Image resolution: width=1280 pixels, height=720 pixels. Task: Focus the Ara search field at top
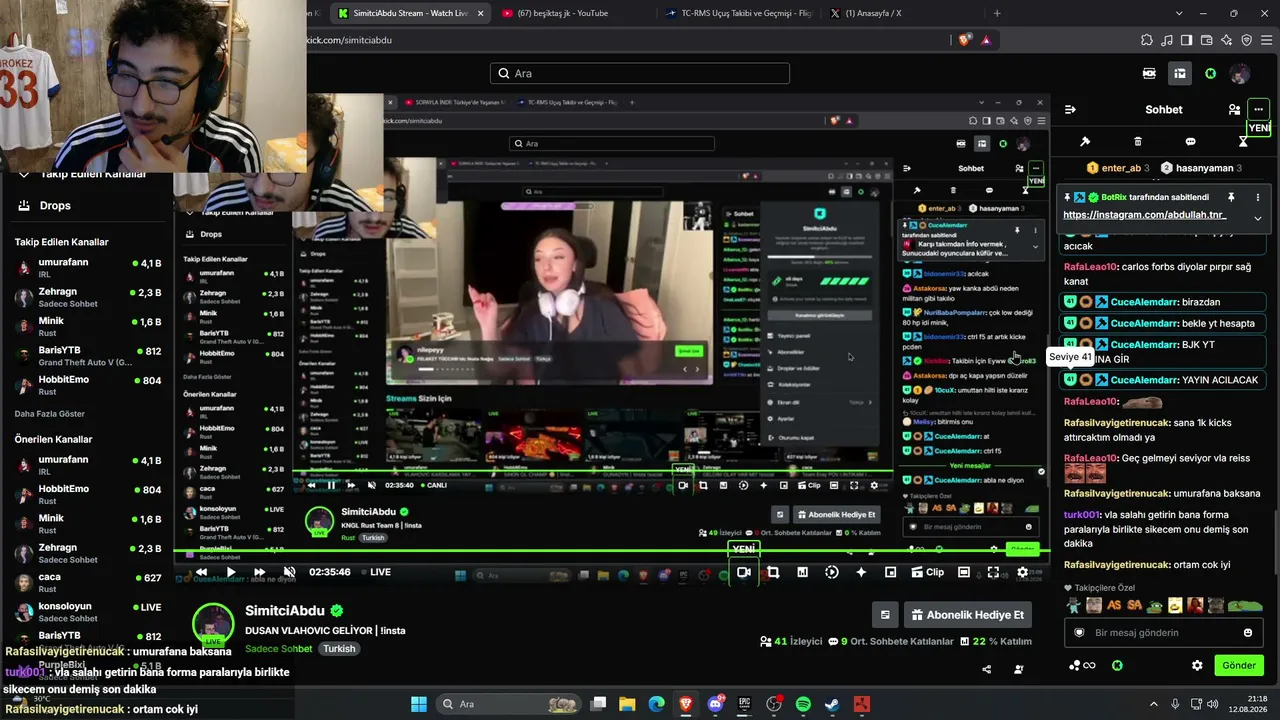tap(640, 73)
